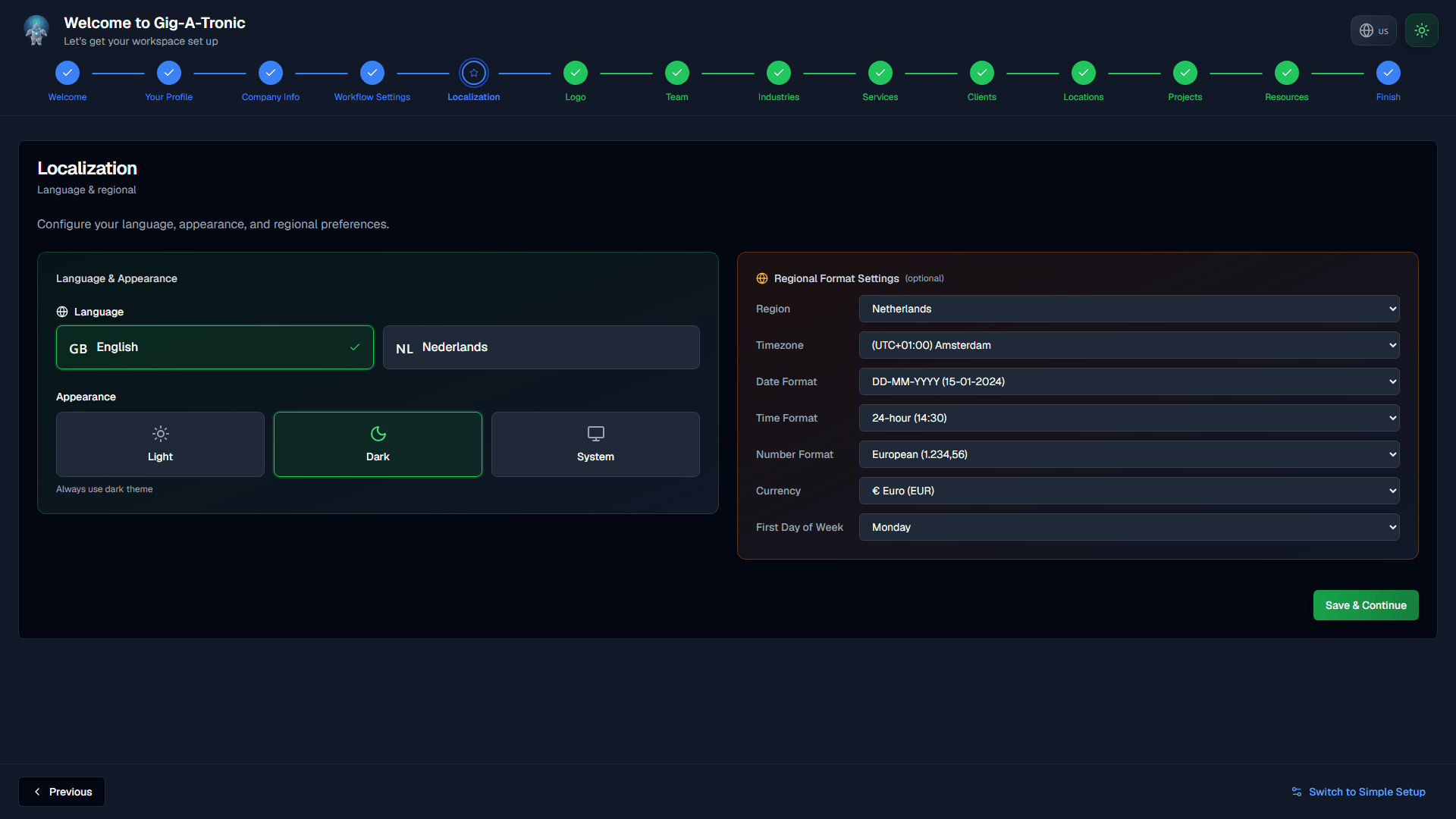Click the "Regional Format Settings" heading text

(x=836, y=278)
